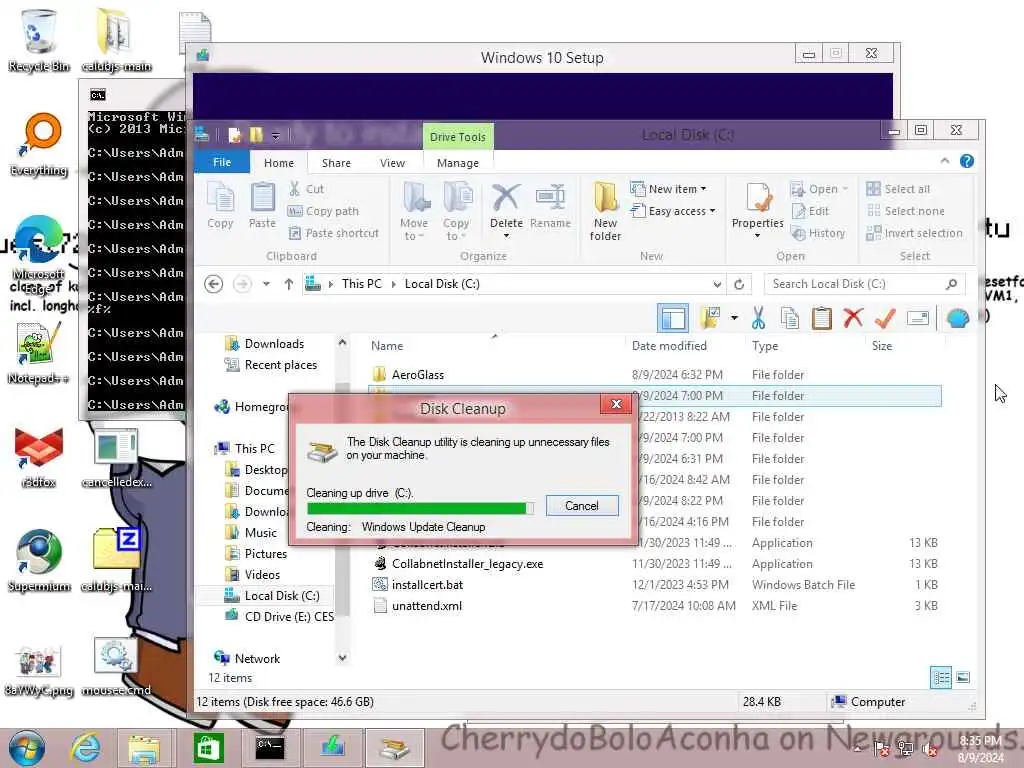Go up one folder level arrow
The image size is (1024, 768).
289,284
